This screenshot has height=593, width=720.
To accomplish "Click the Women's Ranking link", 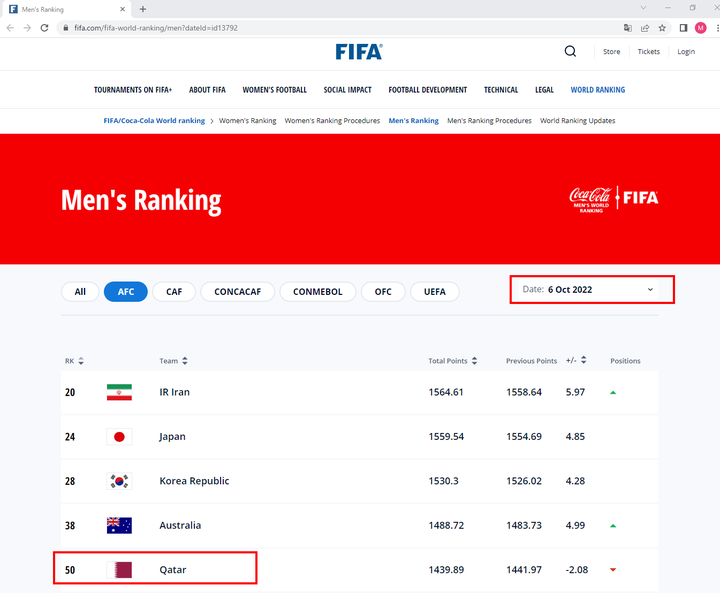I will pos(248,121).
